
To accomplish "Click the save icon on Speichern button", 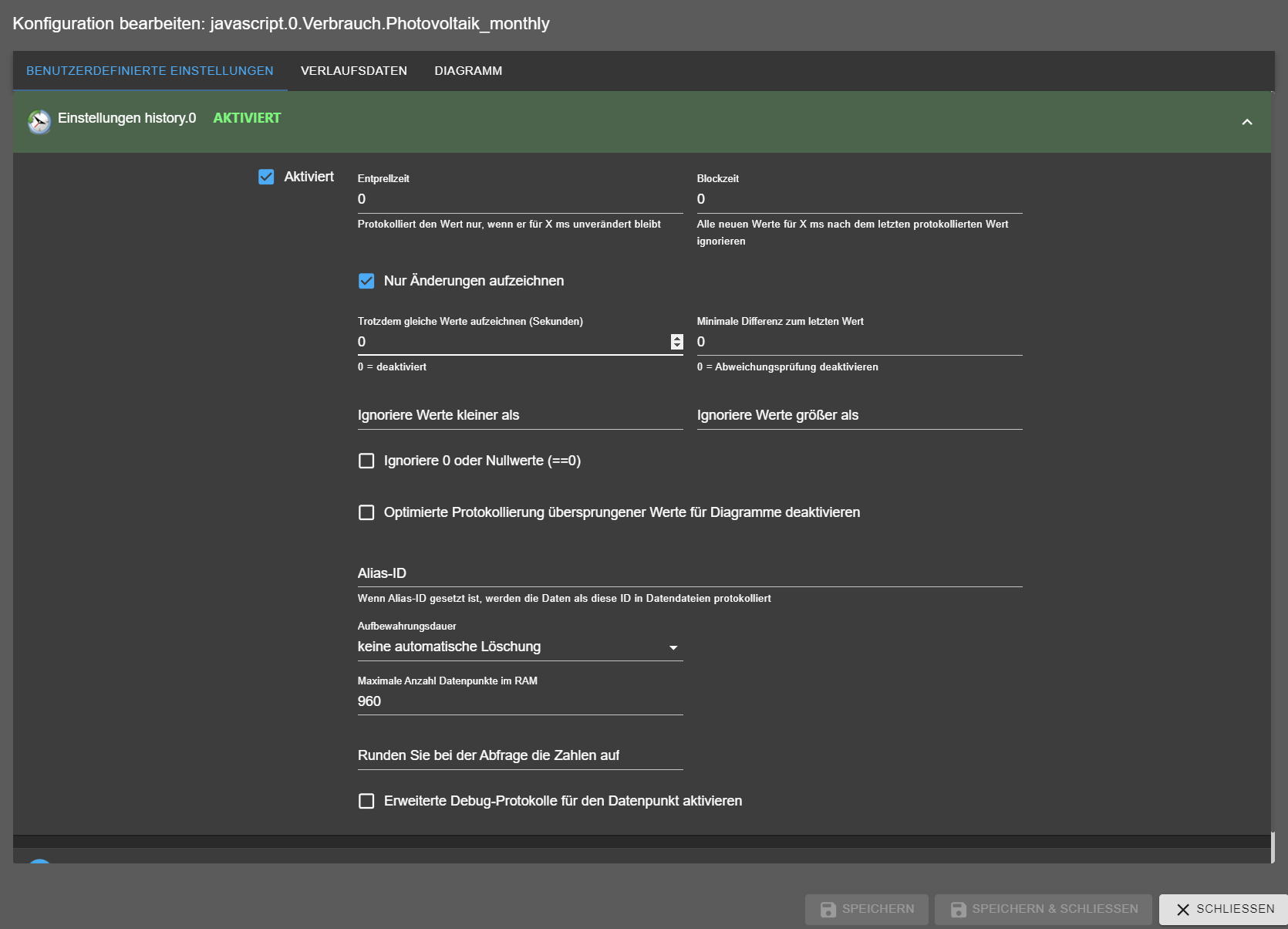I will (828, 910).
